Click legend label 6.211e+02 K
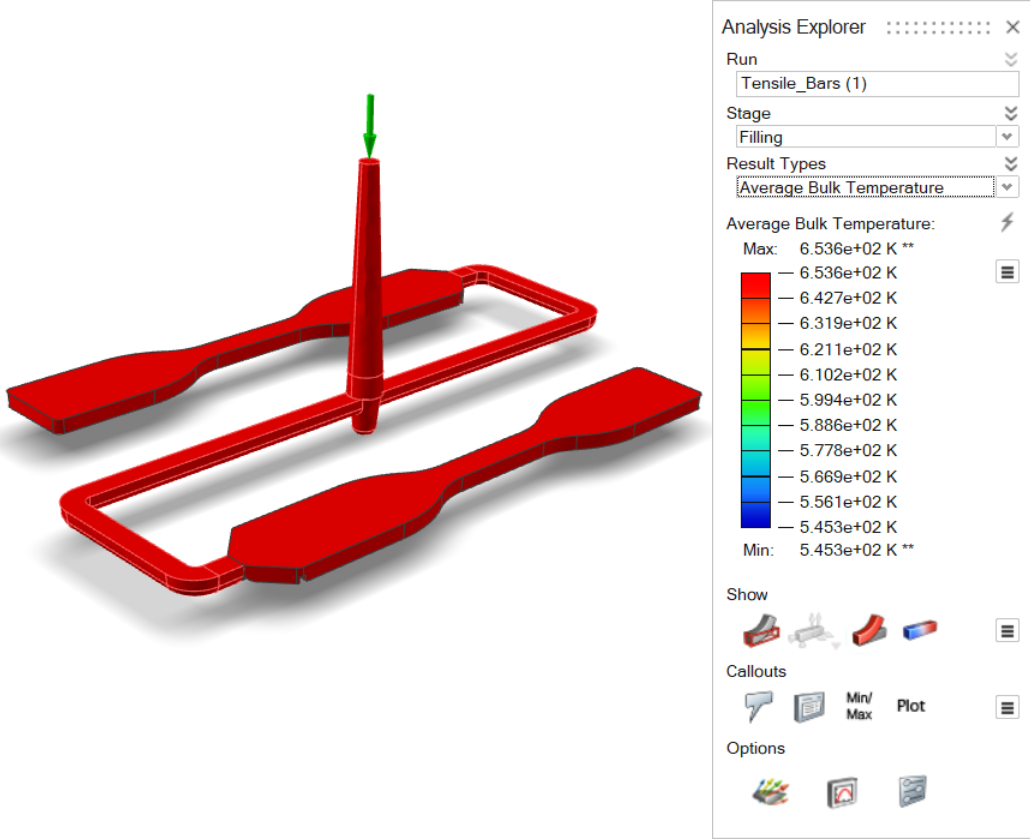Image resolution: width=1030 pixels, height=839 pixels. 848,350
